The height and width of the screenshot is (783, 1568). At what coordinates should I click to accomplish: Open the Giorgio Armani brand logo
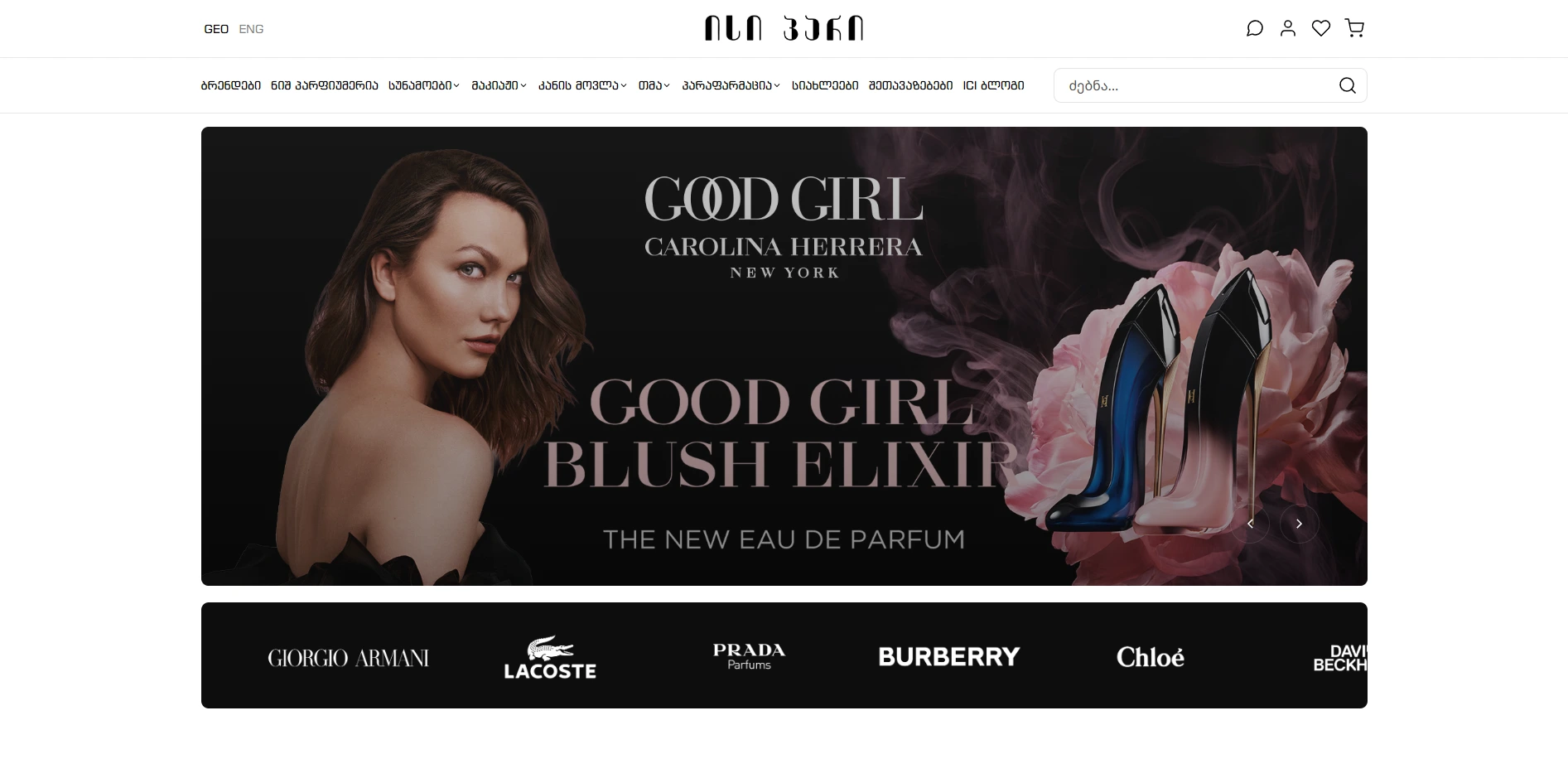pyautogui.click(x=348, y=658)
